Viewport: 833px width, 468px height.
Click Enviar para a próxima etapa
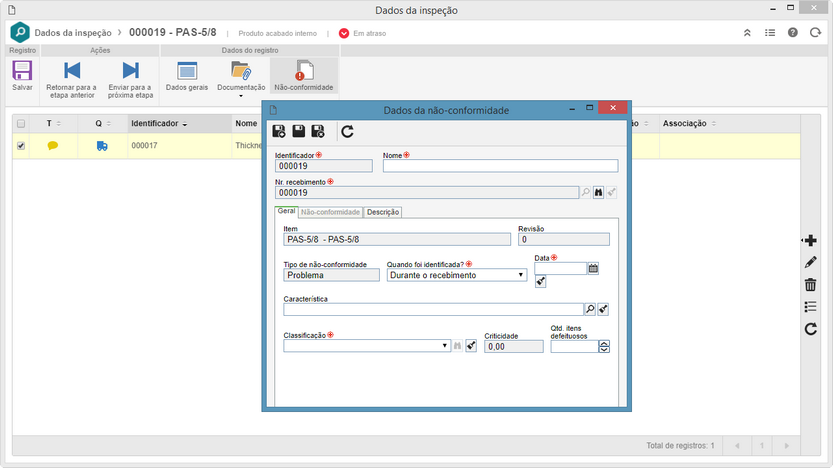pyautogui.click(x=130, y=80)
